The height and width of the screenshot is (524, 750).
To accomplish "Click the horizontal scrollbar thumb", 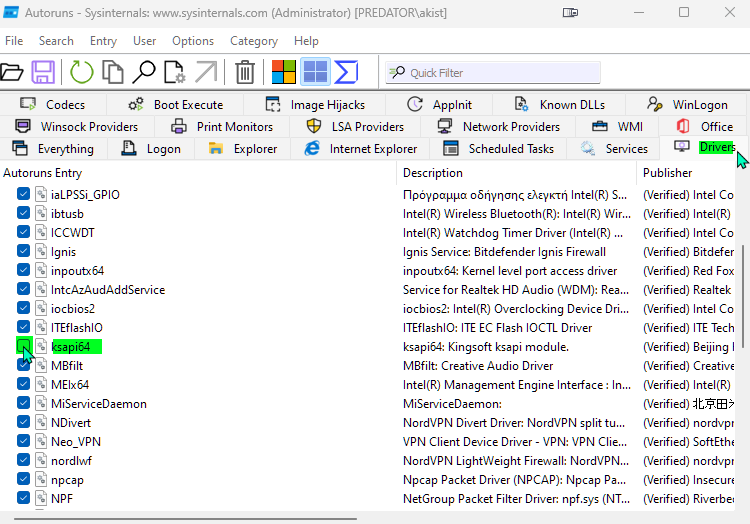I will [186, 519].
